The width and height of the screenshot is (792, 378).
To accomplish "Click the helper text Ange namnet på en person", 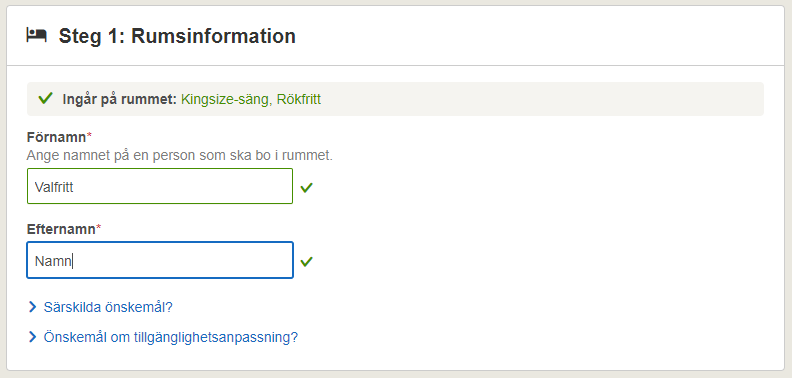I will (x=180, y=155).
